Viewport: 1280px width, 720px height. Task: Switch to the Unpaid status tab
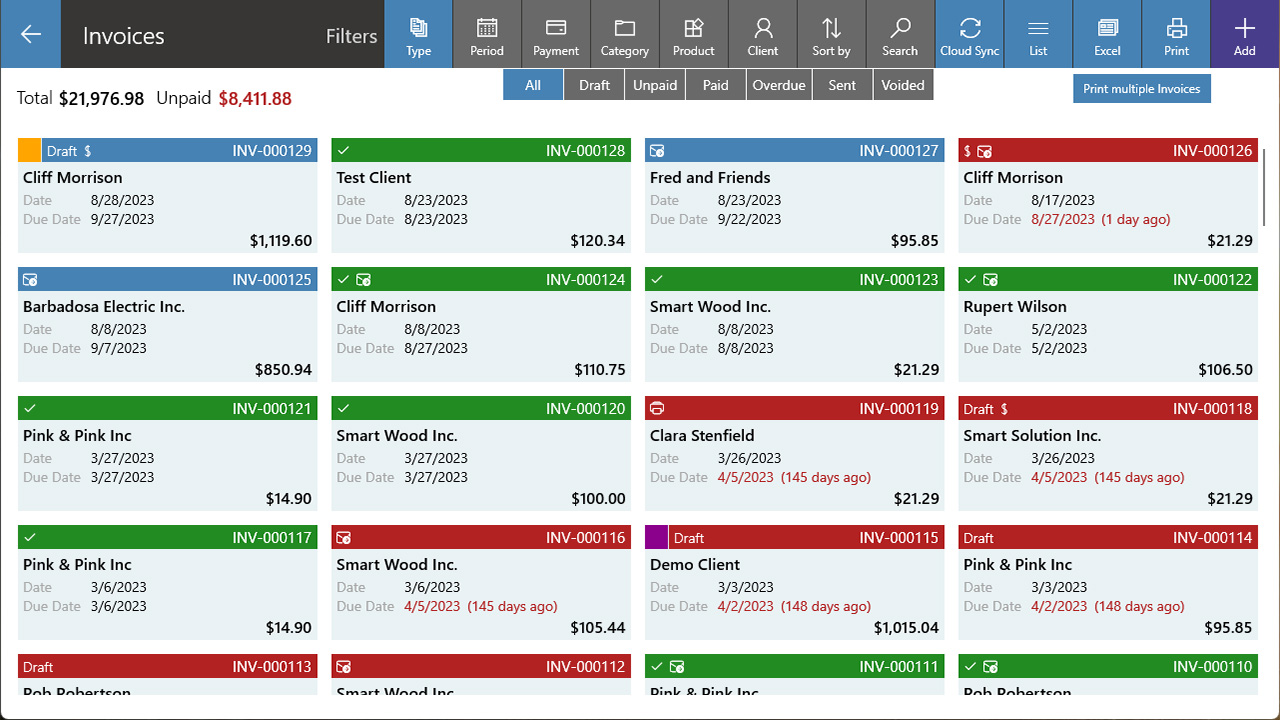click(x=655, y=85)
